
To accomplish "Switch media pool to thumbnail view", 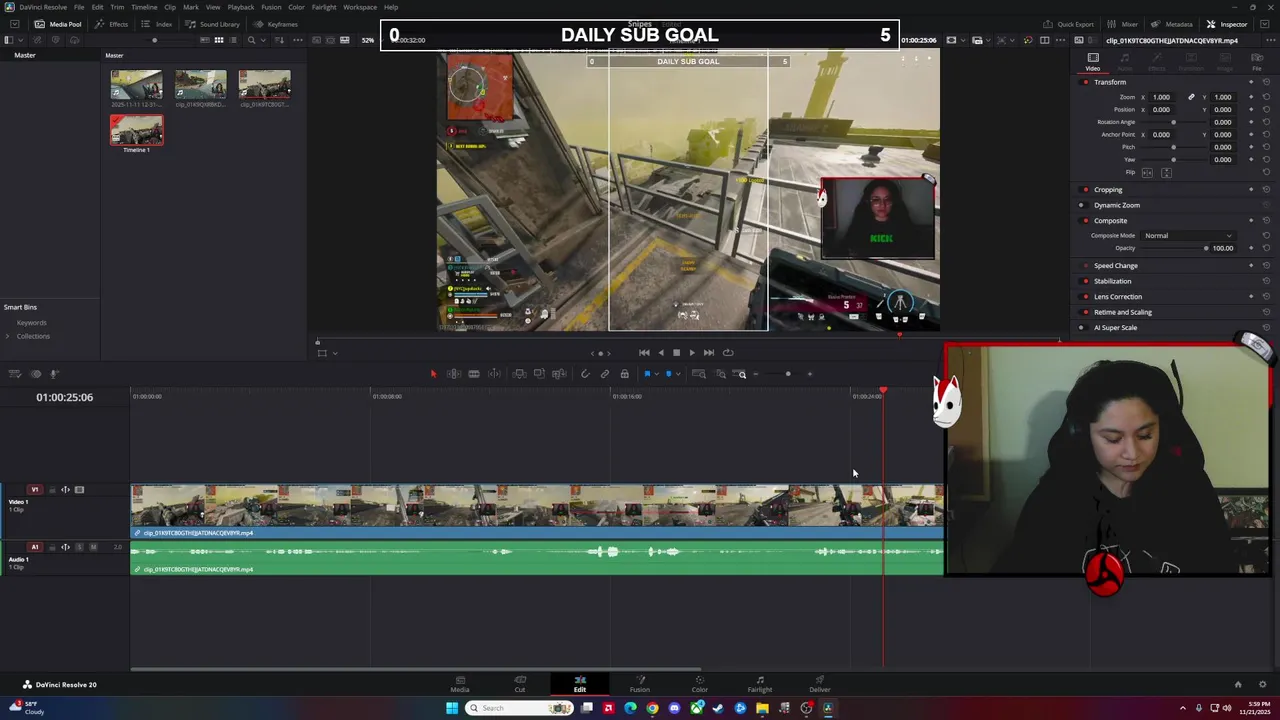I will tap(218, 40).
